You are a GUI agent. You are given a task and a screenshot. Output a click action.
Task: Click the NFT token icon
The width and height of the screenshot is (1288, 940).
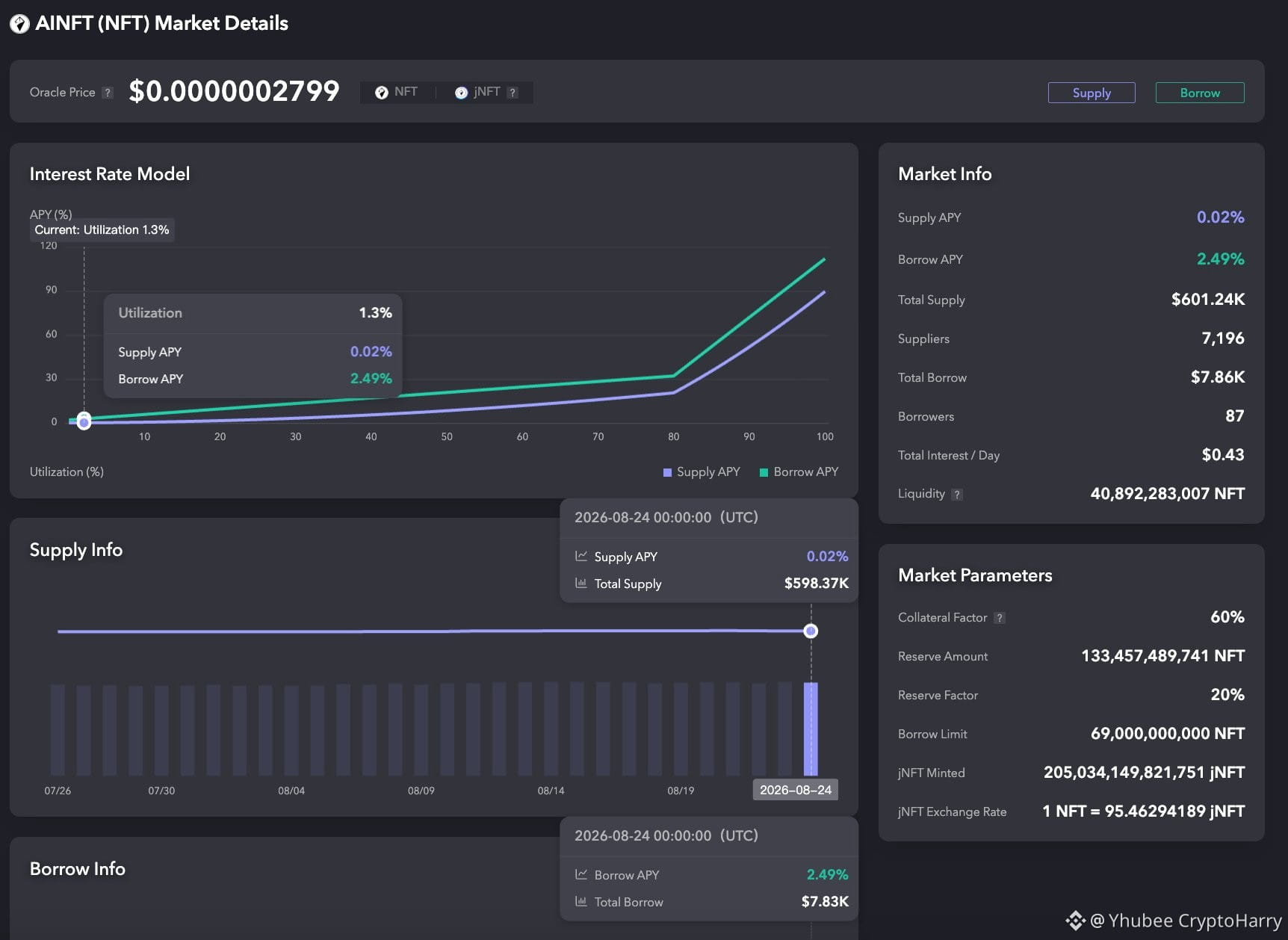click(x=382, y=92)
